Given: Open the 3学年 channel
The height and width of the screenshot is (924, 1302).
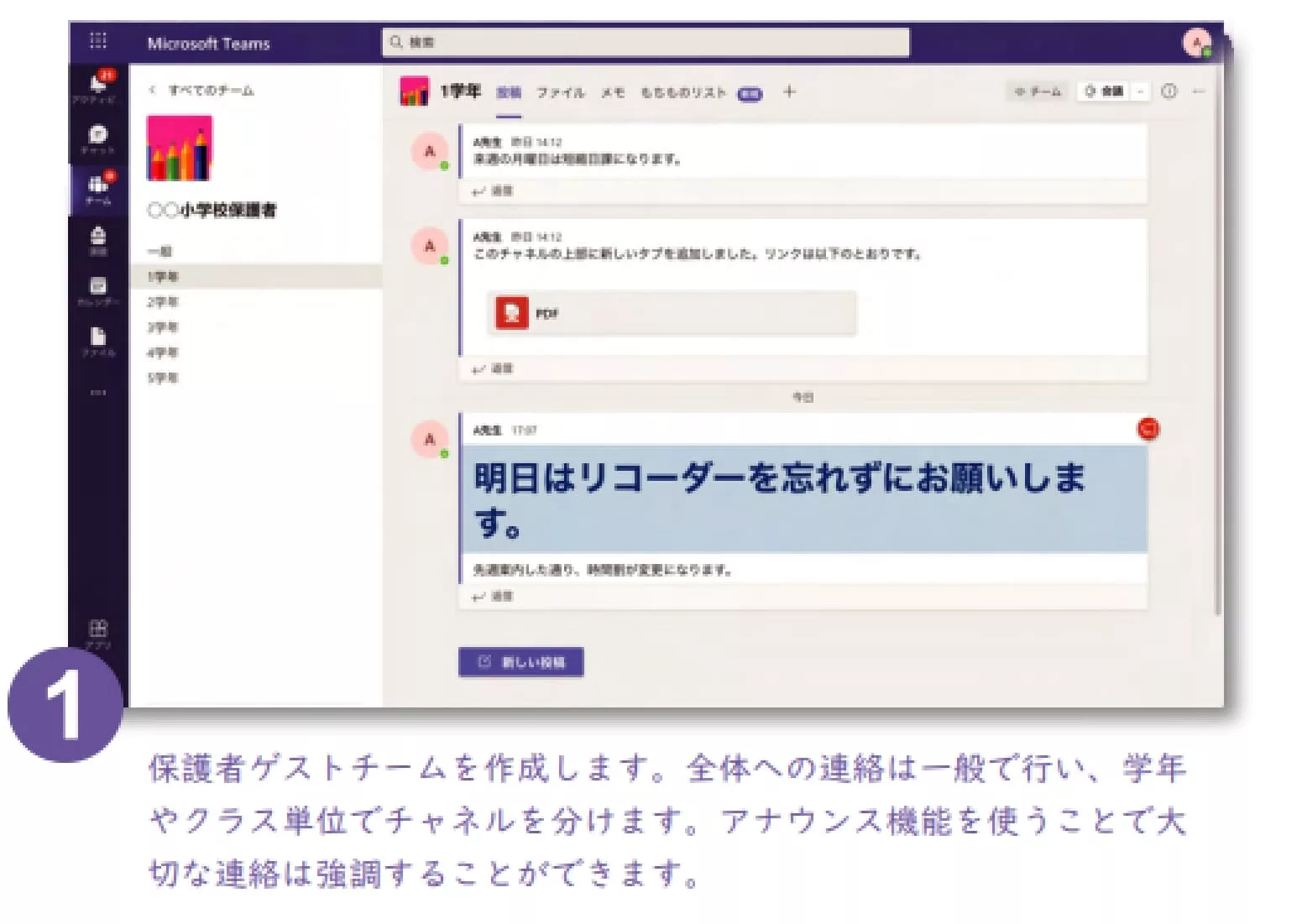Looking at the screenshot, I should coord(163,326).
